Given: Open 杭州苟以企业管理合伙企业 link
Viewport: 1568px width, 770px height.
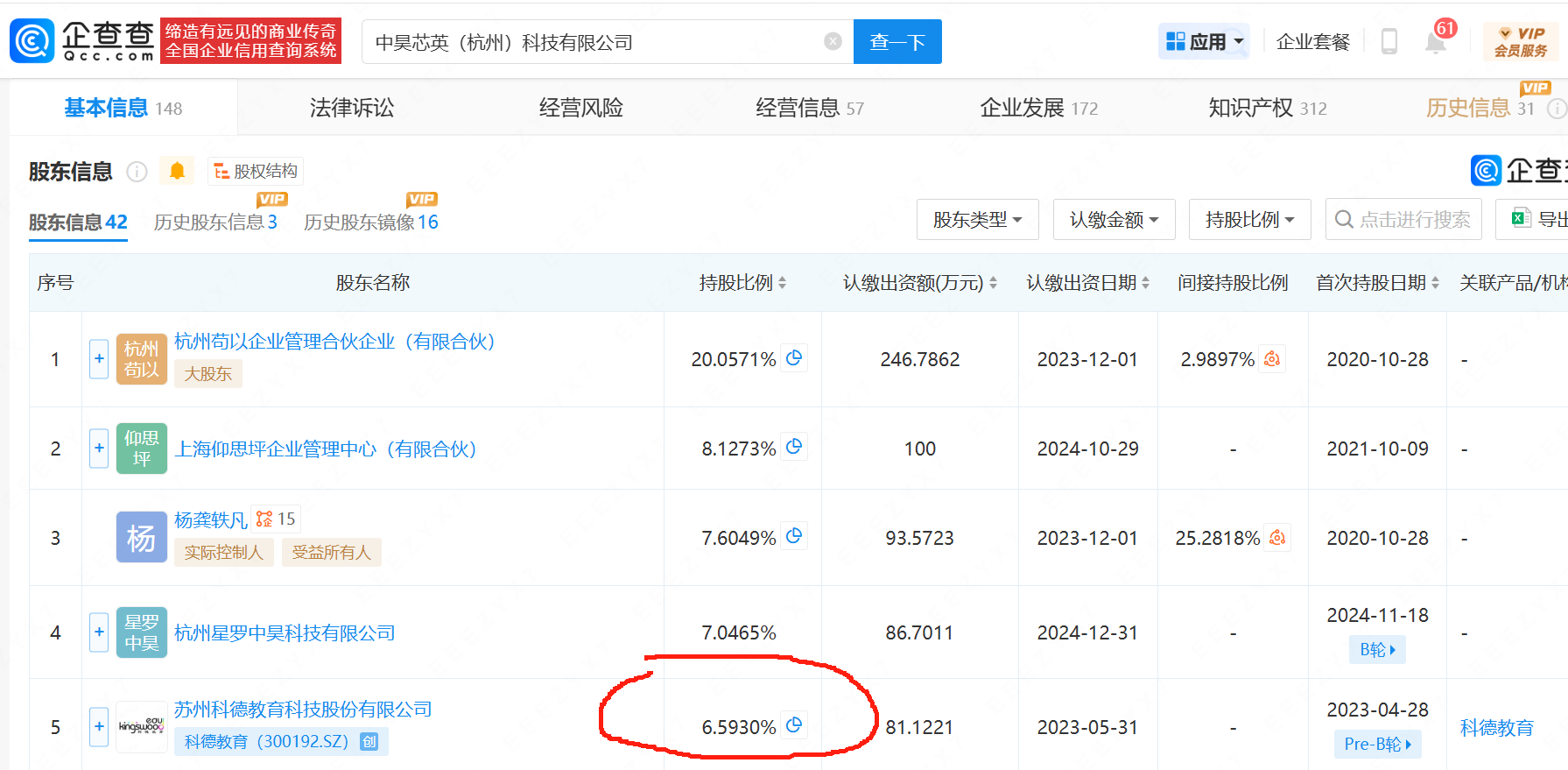Looking at the screenshot, I should click(x=335, y=342).
